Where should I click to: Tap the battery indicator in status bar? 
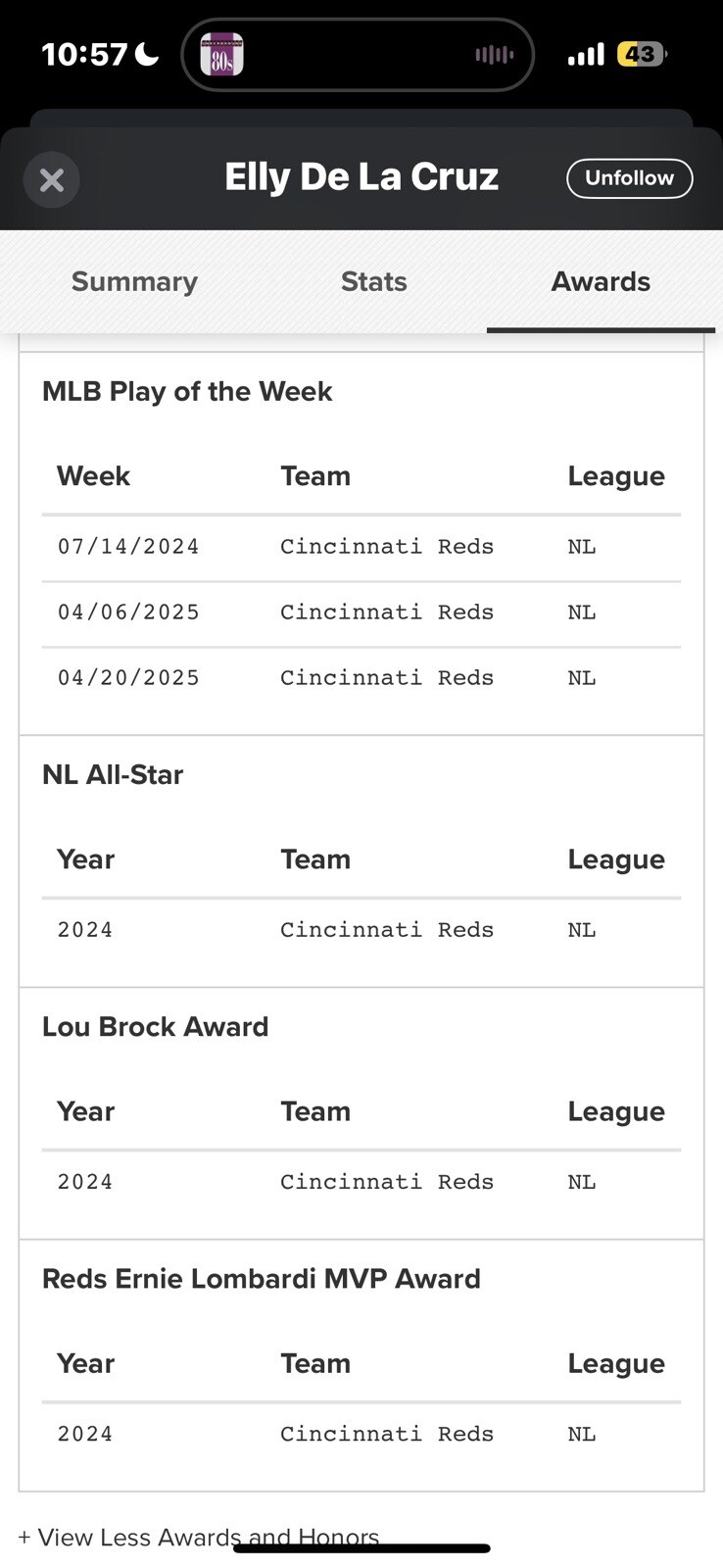[x=642, y=54]
